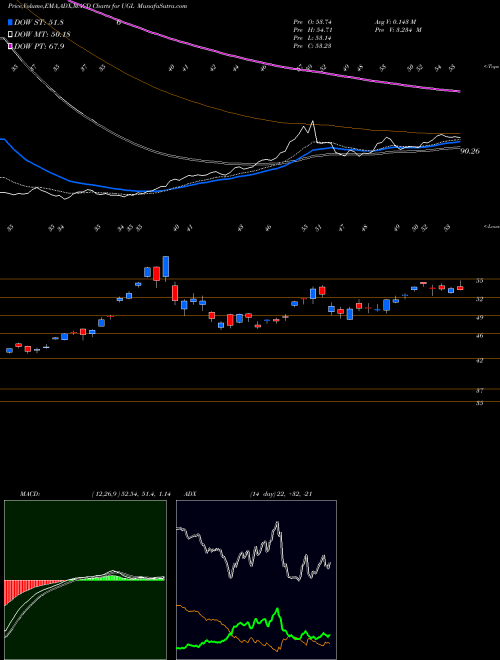Screen dimensions: 500x660
Task: Click the 'Pre H: 54.71' high value
Action: pos(313,29)
